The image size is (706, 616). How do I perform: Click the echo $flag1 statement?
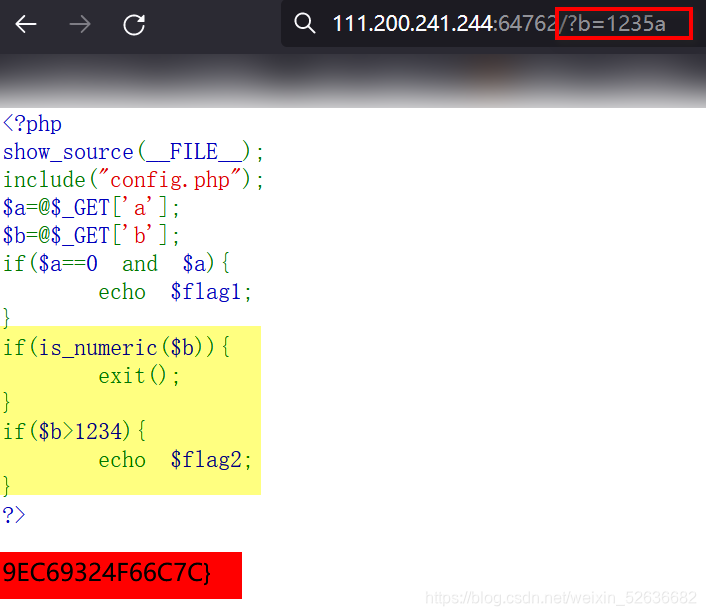175,292
